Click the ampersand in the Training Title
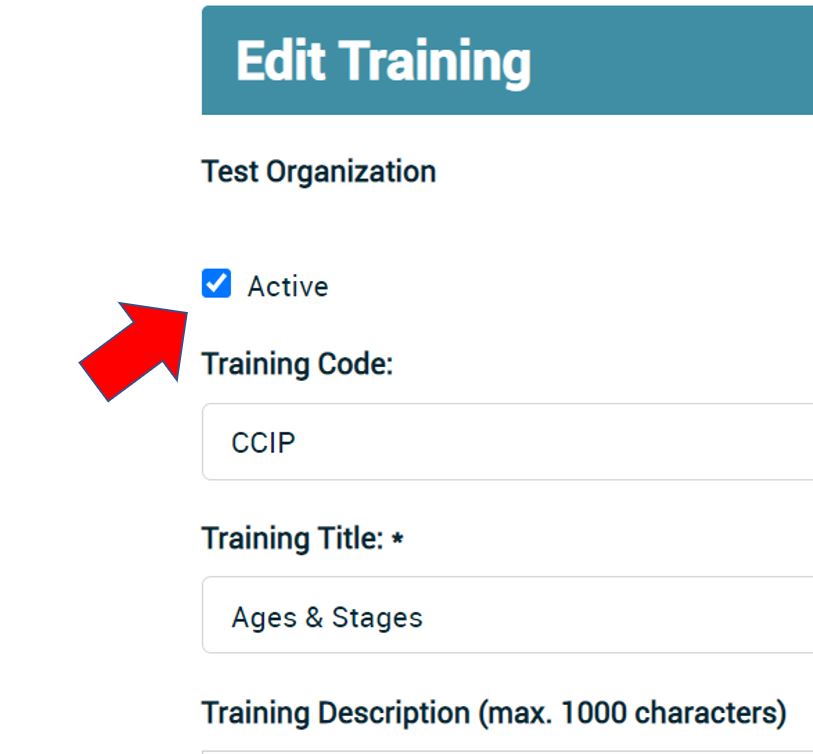Screen dimensions: 813x754 point(313,617)
